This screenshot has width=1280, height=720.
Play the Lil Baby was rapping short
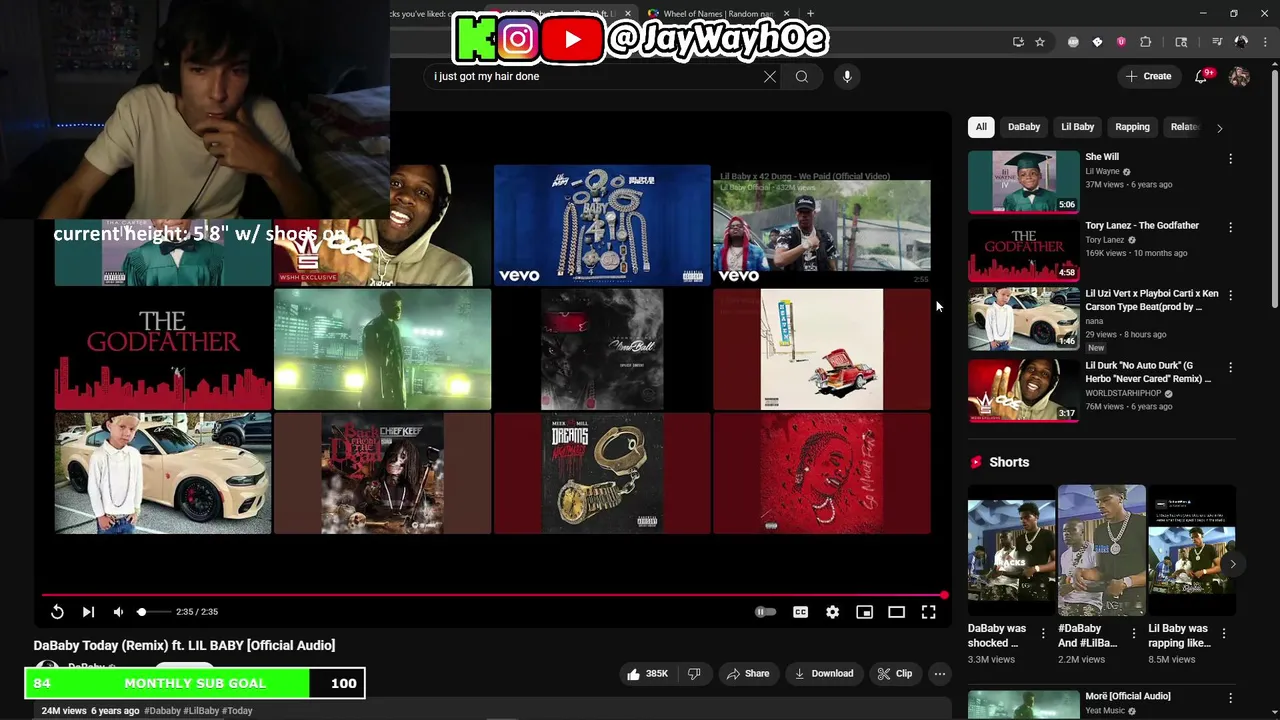click(1191, 551)
